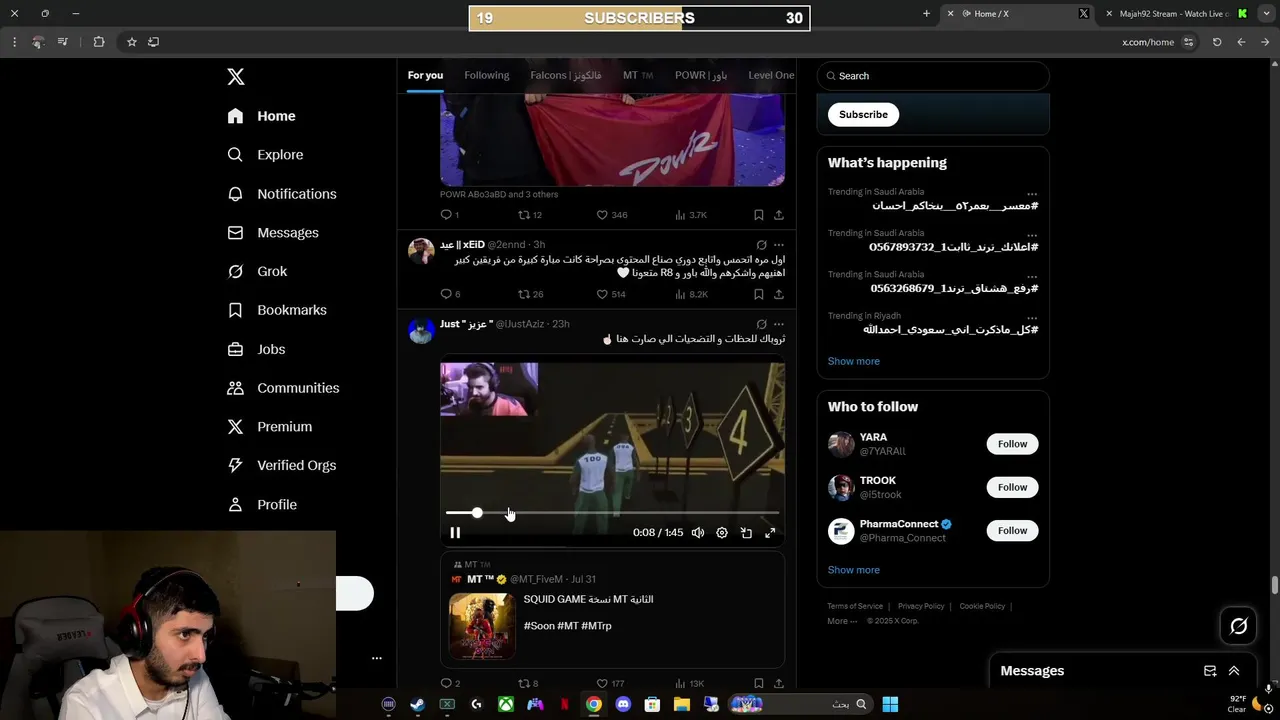The height and width of the screenshot is (720, 1280).
Task: Click the Subscribe button
Action: (x=863, y=114)
